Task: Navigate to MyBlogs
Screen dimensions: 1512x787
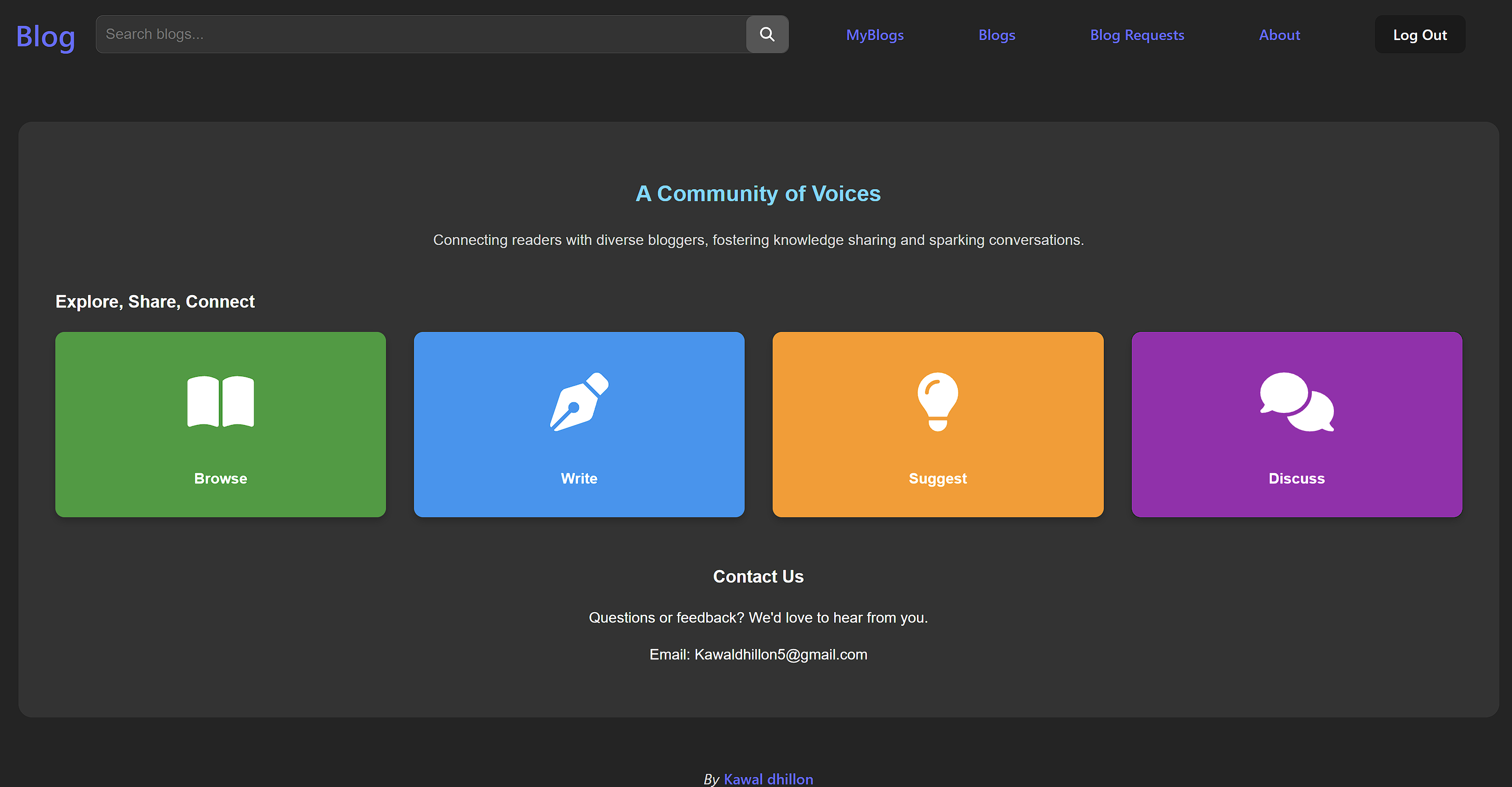Action: point(875,35)
